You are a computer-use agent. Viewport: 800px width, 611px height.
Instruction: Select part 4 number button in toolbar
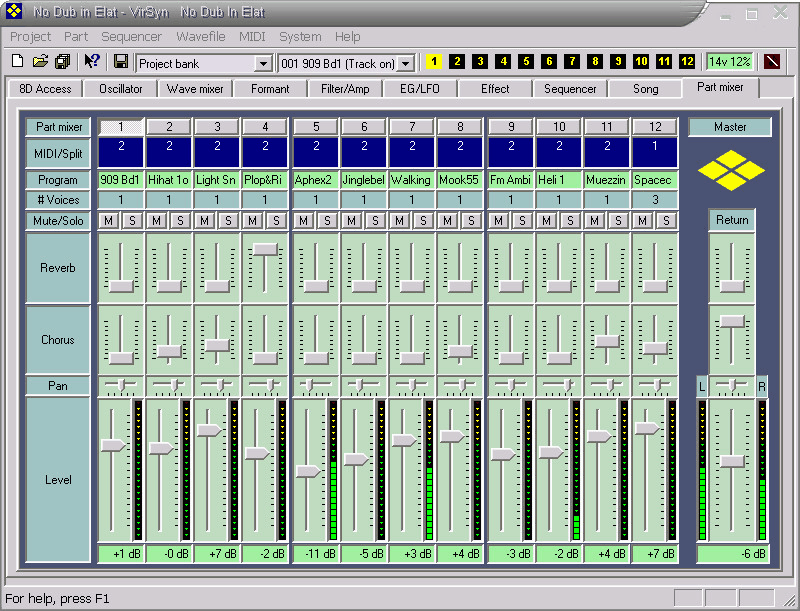point(503,62)
